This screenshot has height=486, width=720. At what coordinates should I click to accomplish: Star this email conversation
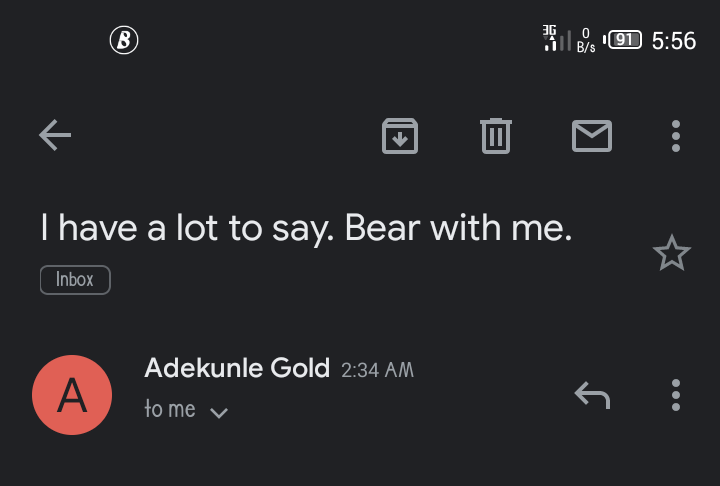click(671, 253)
